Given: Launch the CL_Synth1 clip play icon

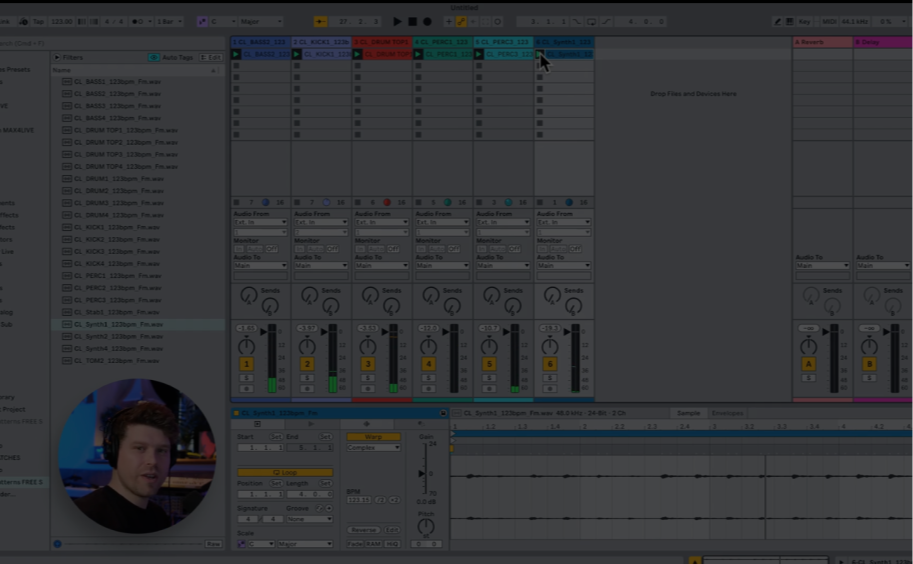Looking at the screenshot, I should click(539, 54).
